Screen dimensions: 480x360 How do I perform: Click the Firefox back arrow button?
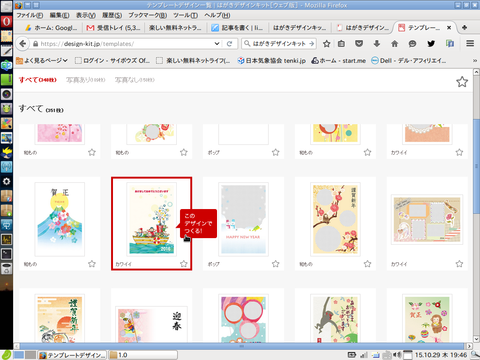click(x=23, y=44)
